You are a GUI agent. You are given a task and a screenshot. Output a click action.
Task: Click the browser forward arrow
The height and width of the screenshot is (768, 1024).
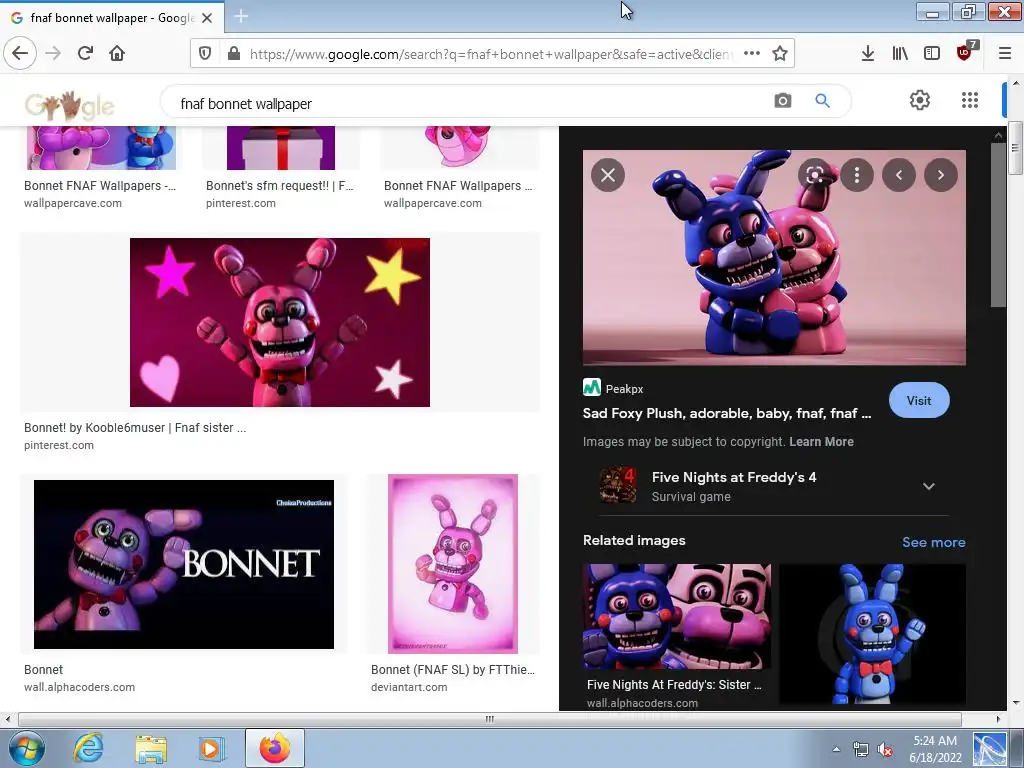[x=53, y=54]
